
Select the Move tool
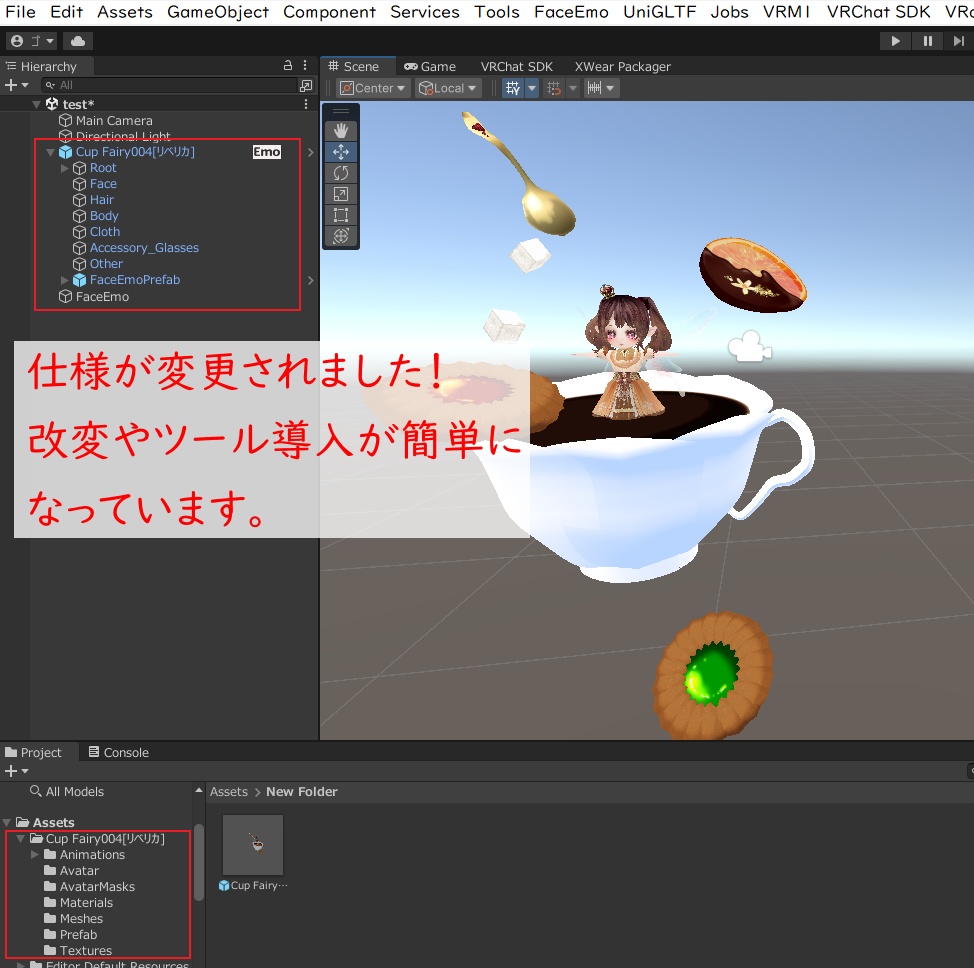point(340,152)
